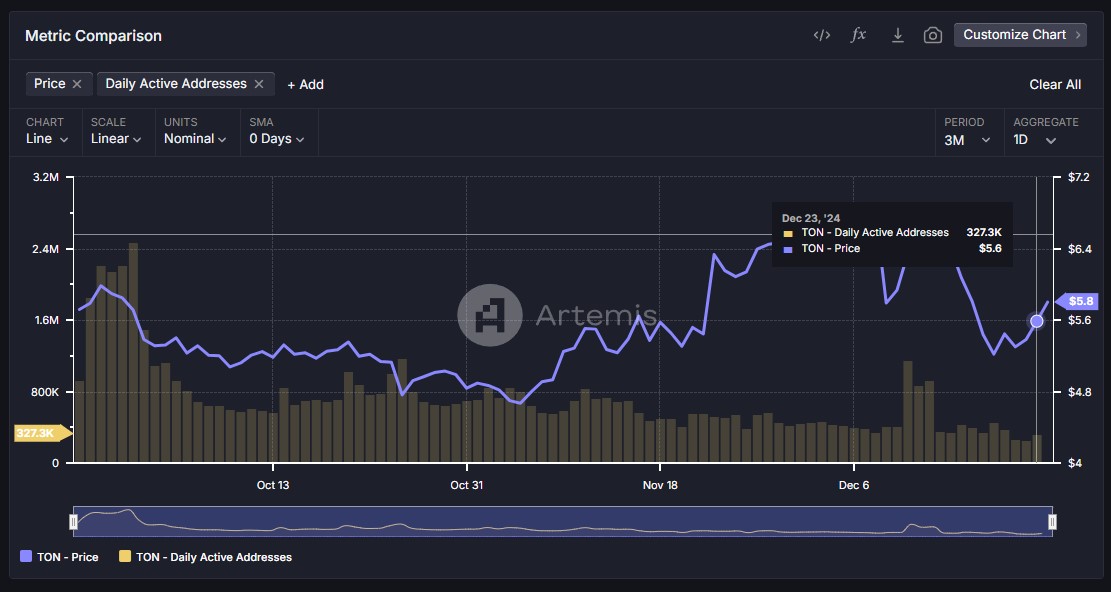
Task: Click the Metric Comparison title
Action: pos(94,35)
